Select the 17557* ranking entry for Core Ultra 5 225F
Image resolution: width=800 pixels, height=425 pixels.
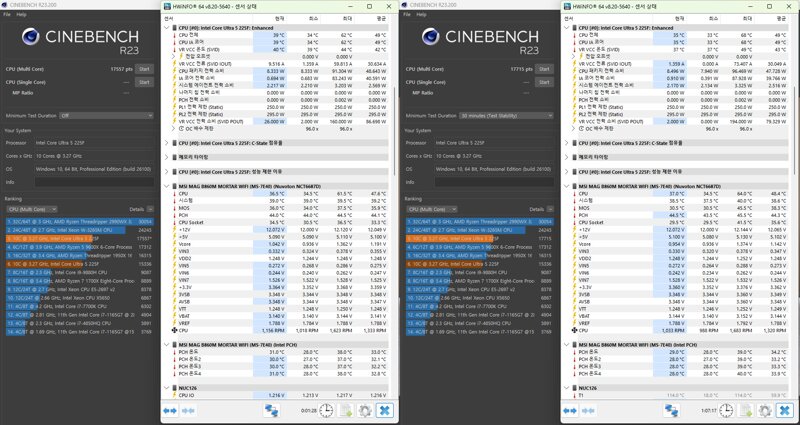pyautogui.click(x=80, y=238)
